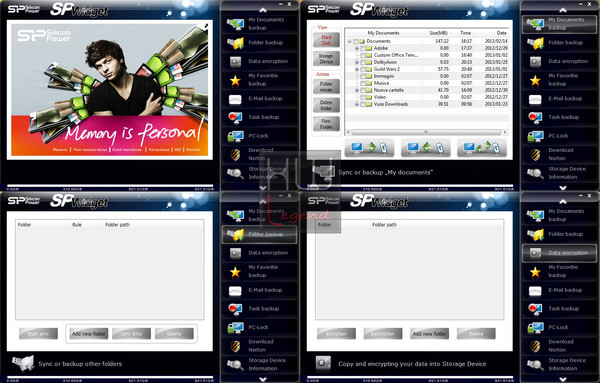Select the highlighted Data encryption sidebar item

[x=559, y=253]
